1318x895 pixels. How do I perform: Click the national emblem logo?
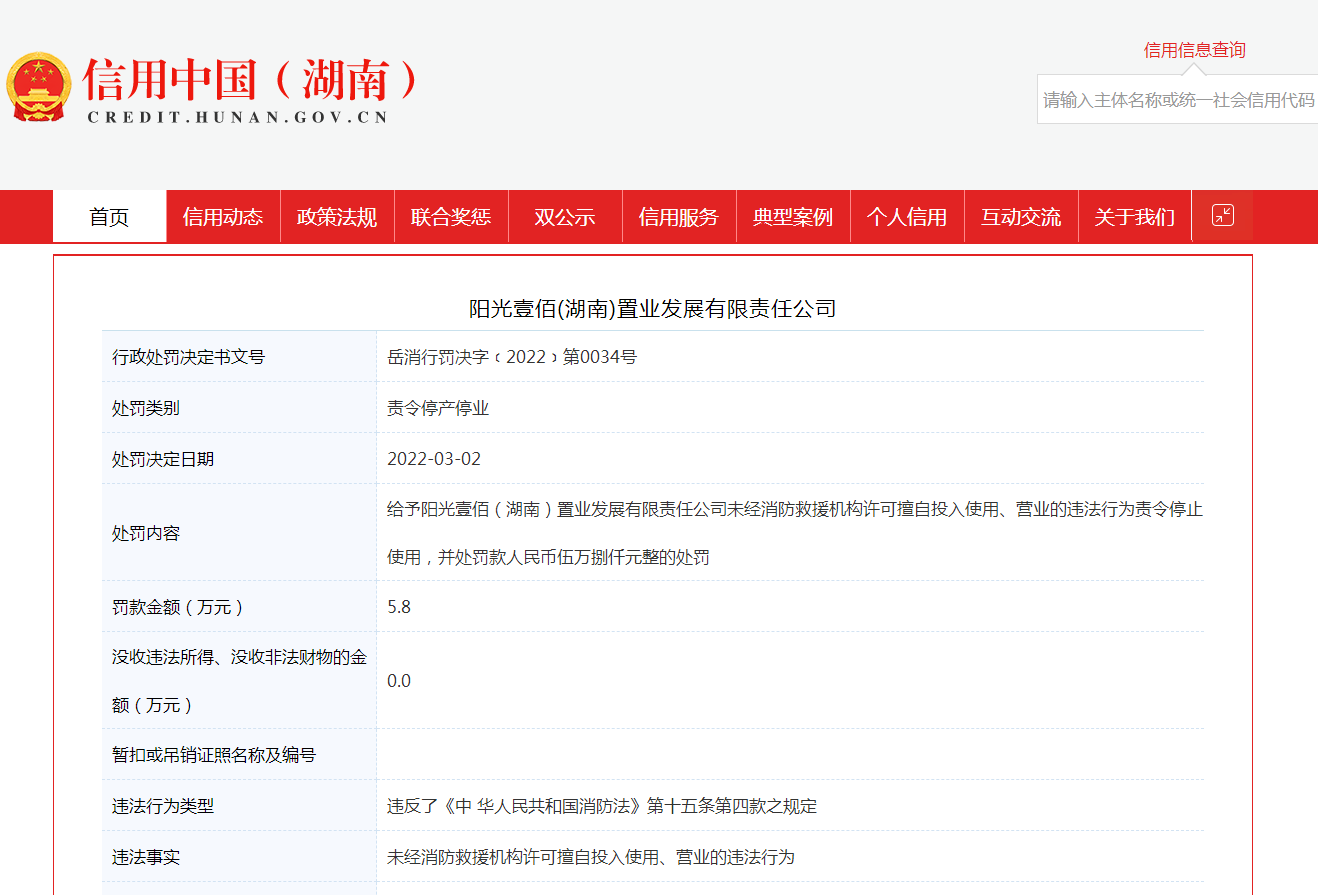39,87
